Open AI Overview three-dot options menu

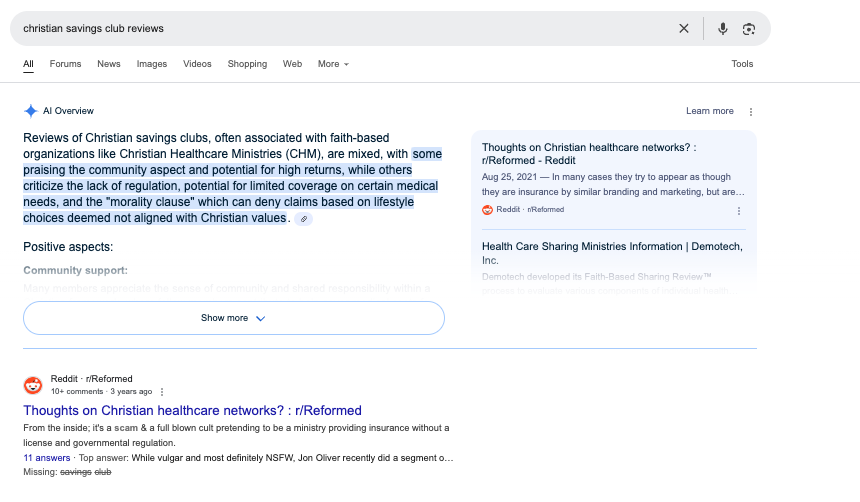(x=751, y=111)
